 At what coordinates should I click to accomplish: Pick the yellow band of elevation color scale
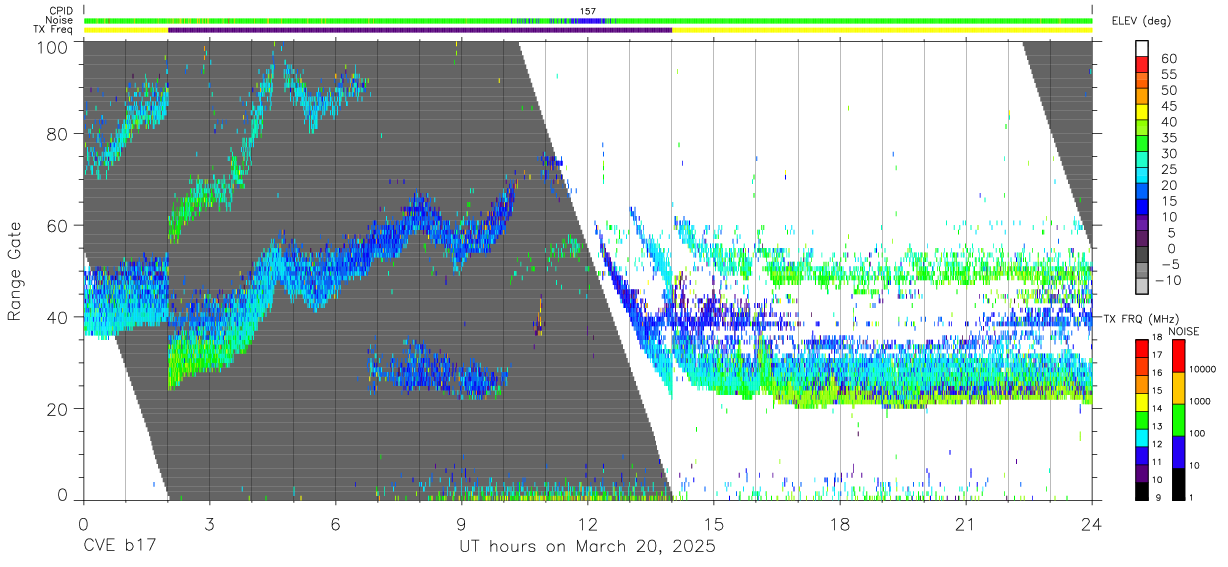pyautogui.click(x=1142, y=112)
